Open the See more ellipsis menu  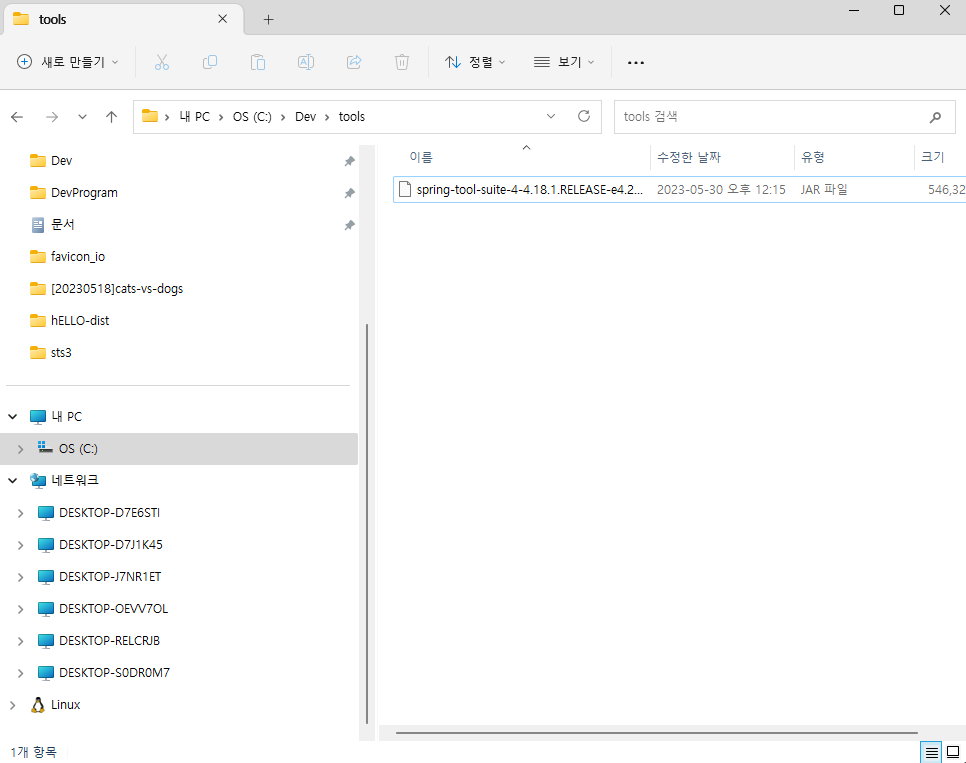coord(636,62)
